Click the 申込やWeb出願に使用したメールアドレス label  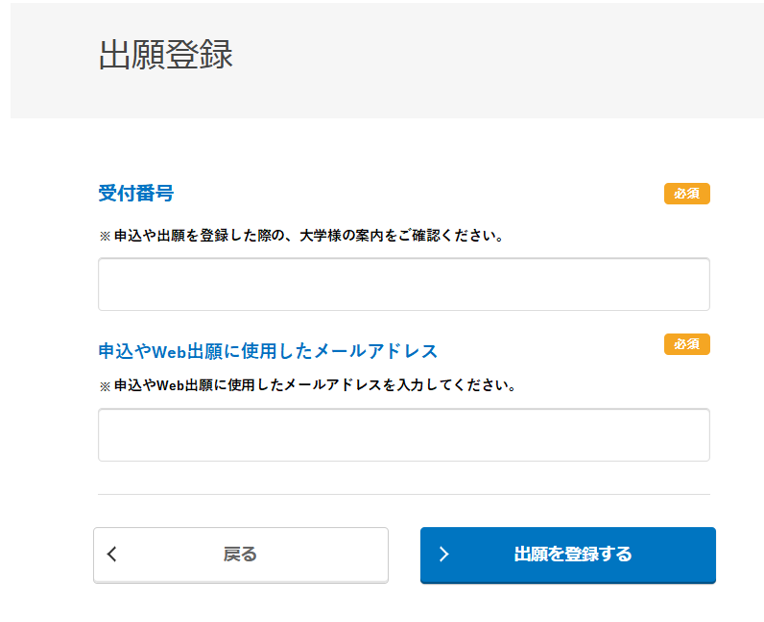pos(268,351)
